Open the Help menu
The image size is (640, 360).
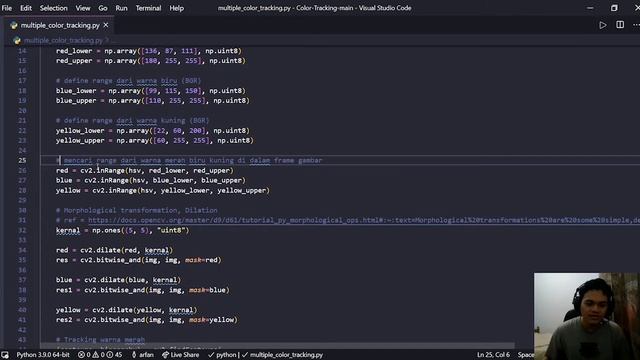coord(176,8)
